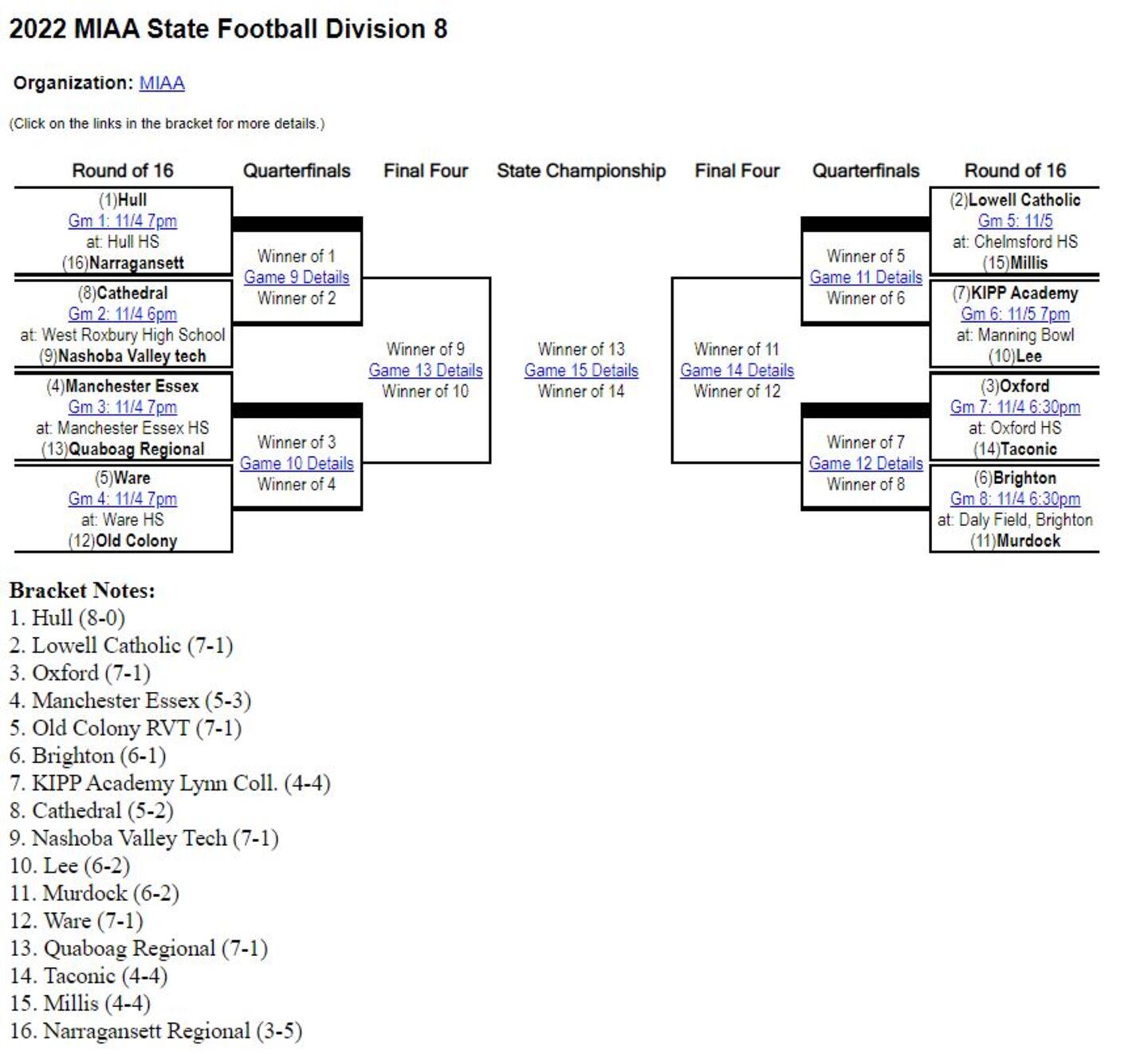Click the Bracket Notes heading

(82, 591)
